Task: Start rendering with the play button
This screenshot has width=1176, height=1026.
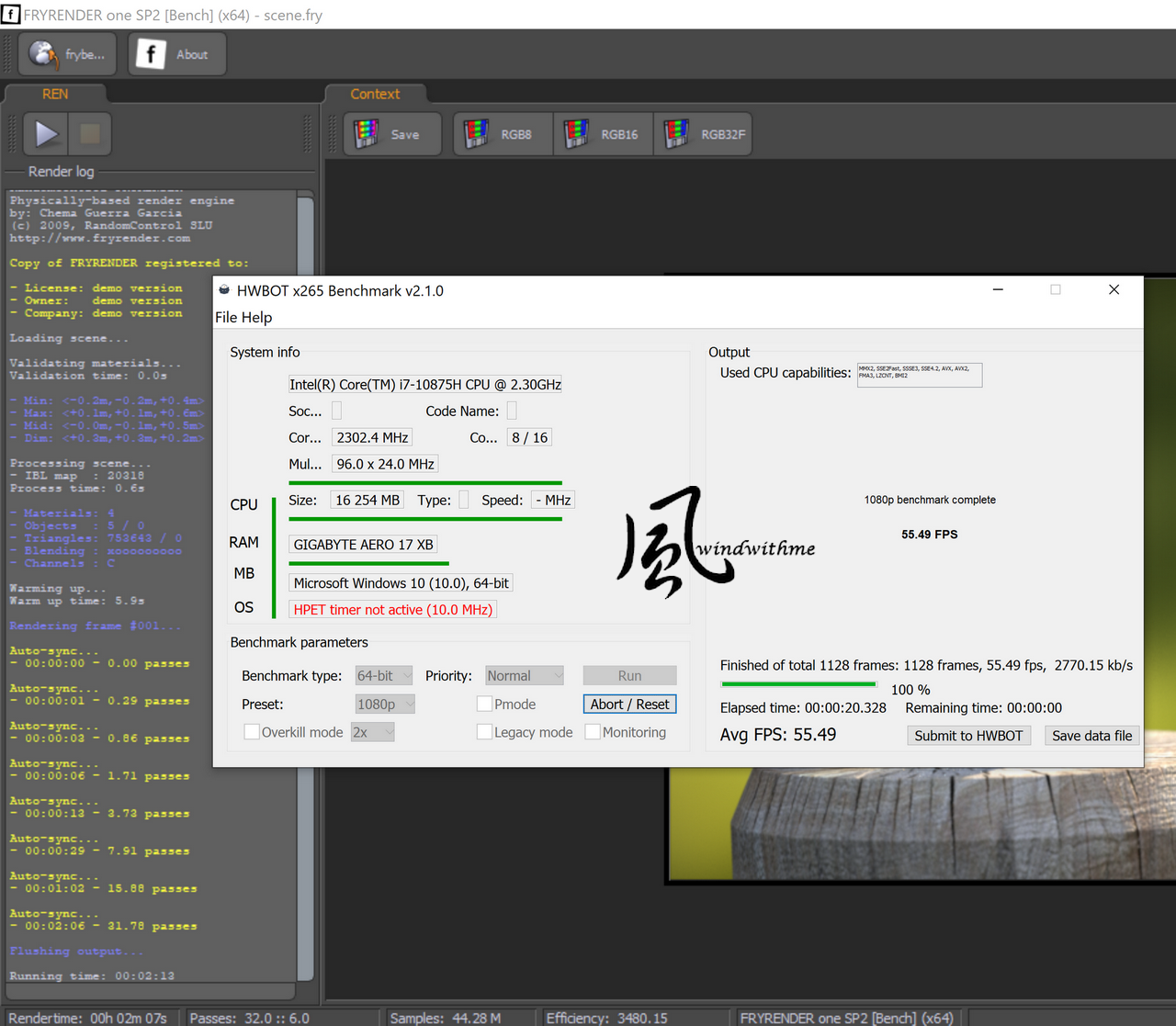Action: (46, 134)
